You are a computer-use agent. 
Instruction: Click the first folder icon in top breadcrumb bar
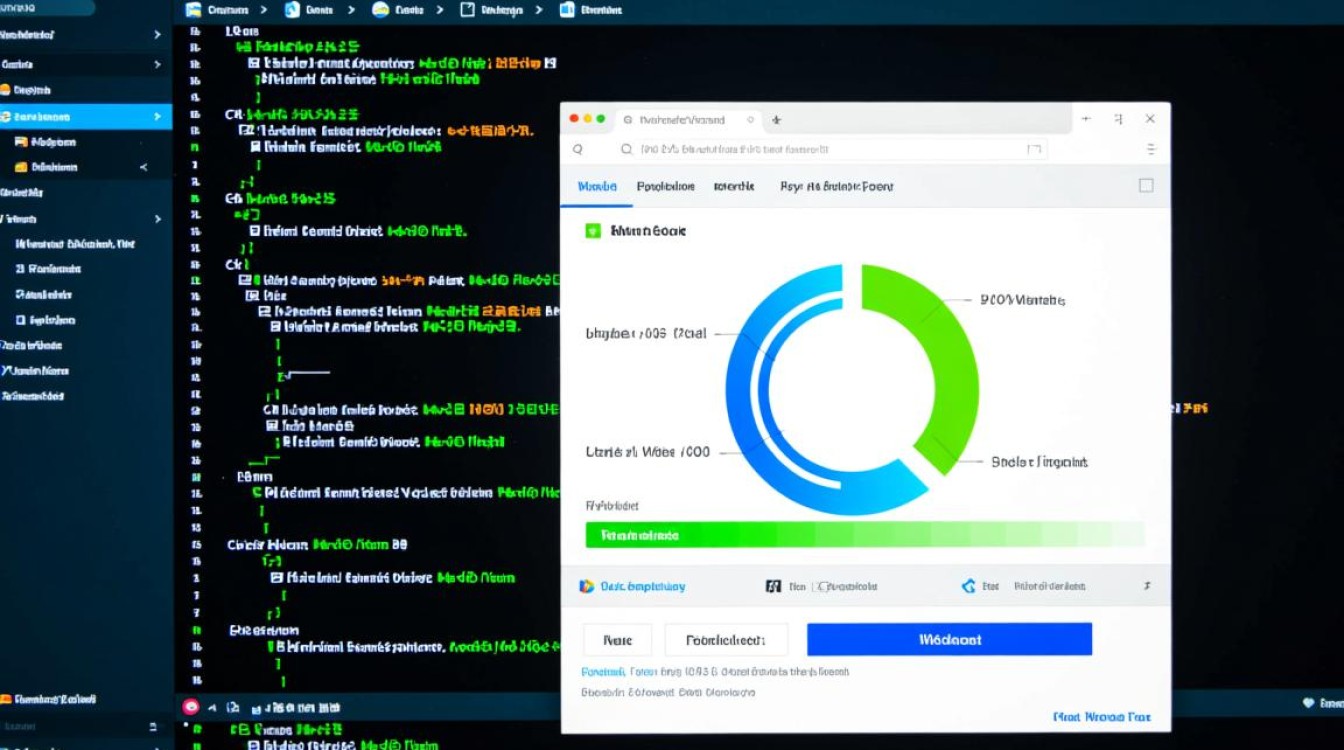click(x=194, y=10)
